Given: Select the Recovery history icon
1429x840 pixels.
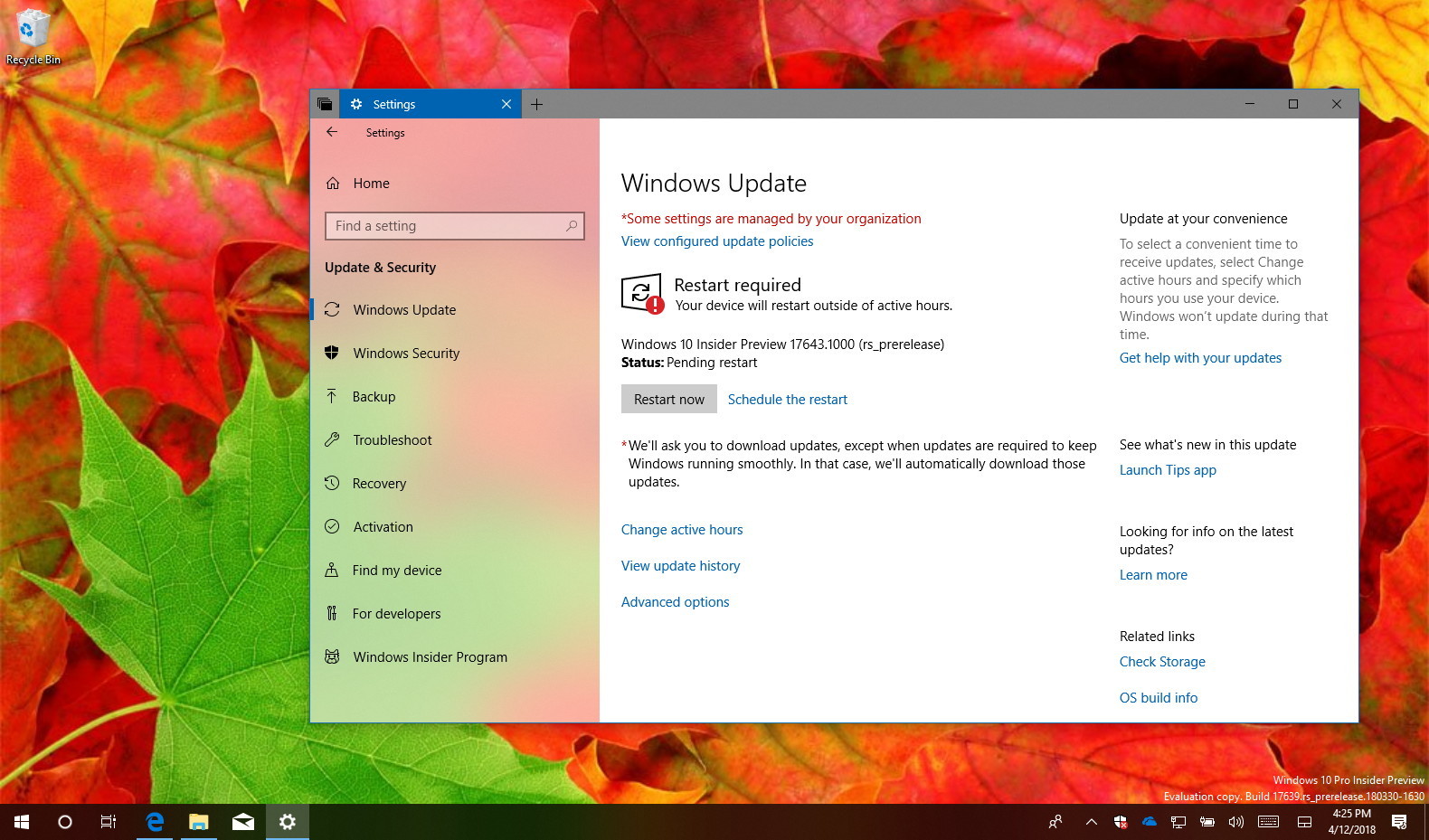Looking at the screenshot, I should point(332,483).
